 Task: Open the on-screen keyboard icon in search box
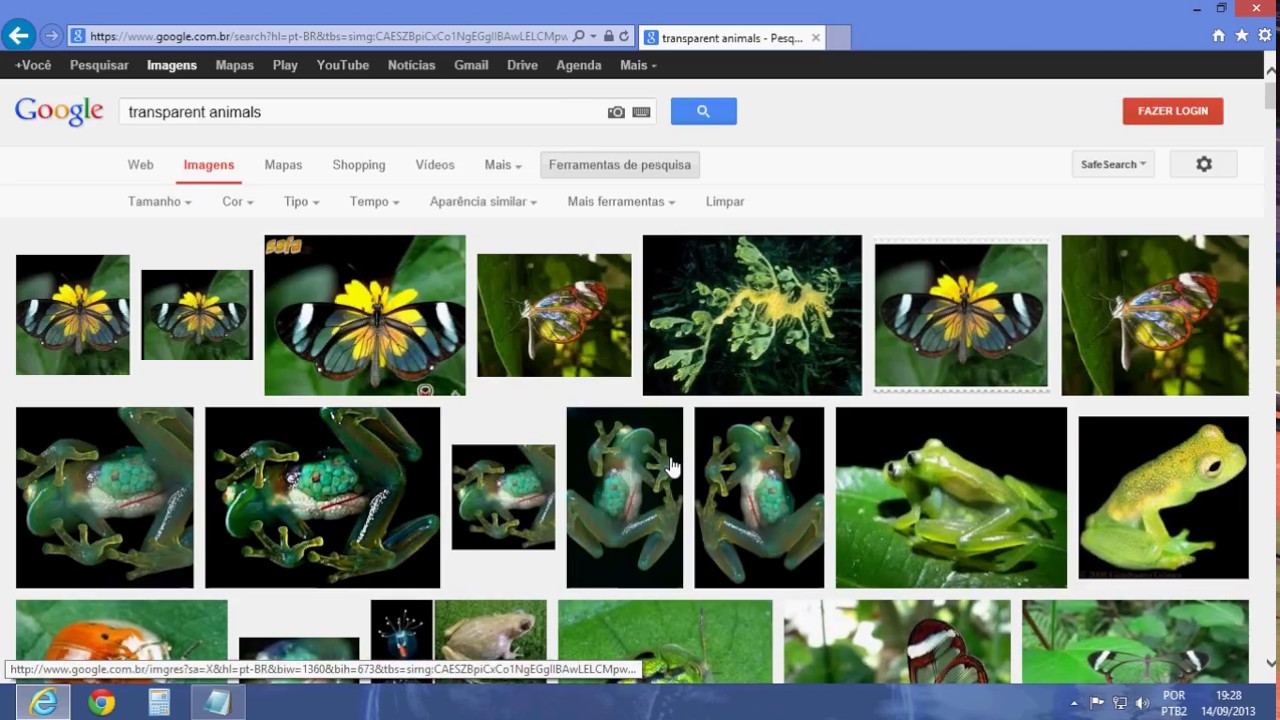click(x=641, y=112)
